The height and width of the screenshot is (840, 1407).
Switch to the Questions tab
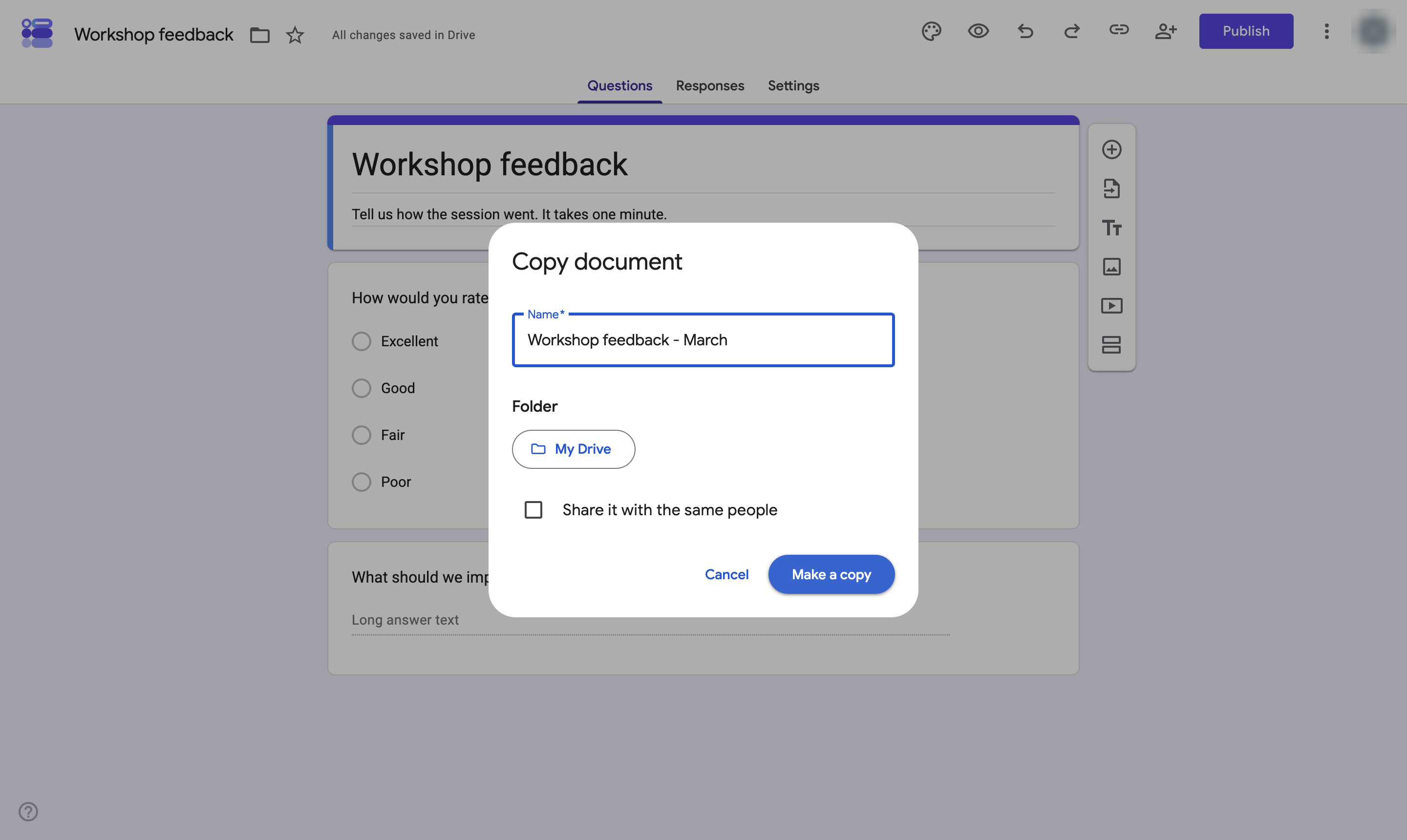click(x=619, y=86)
